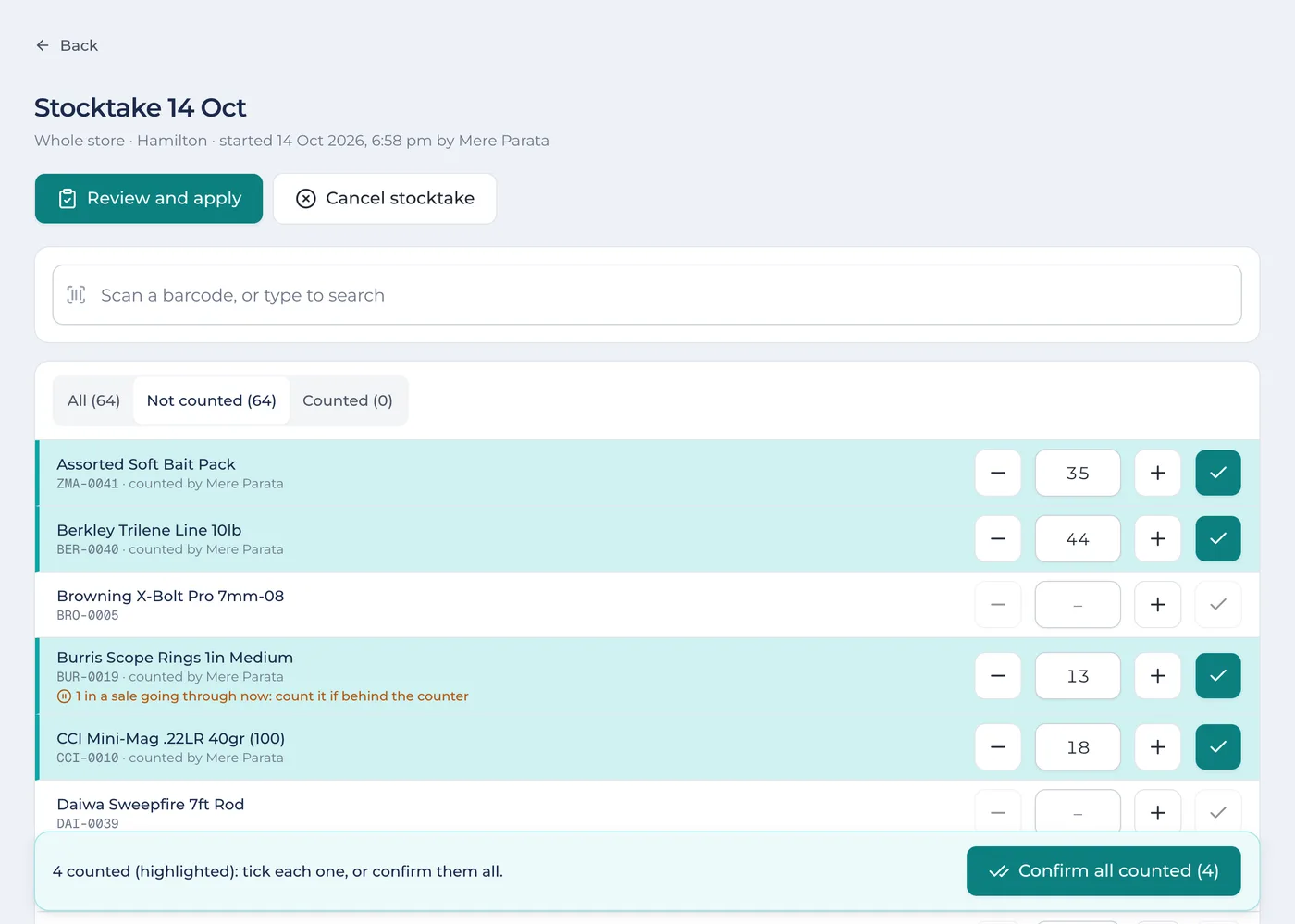1295x924 pixels.
Task: Click Browning X-Bolt Pro empty quantity field
Action: tap(1078, 605)
